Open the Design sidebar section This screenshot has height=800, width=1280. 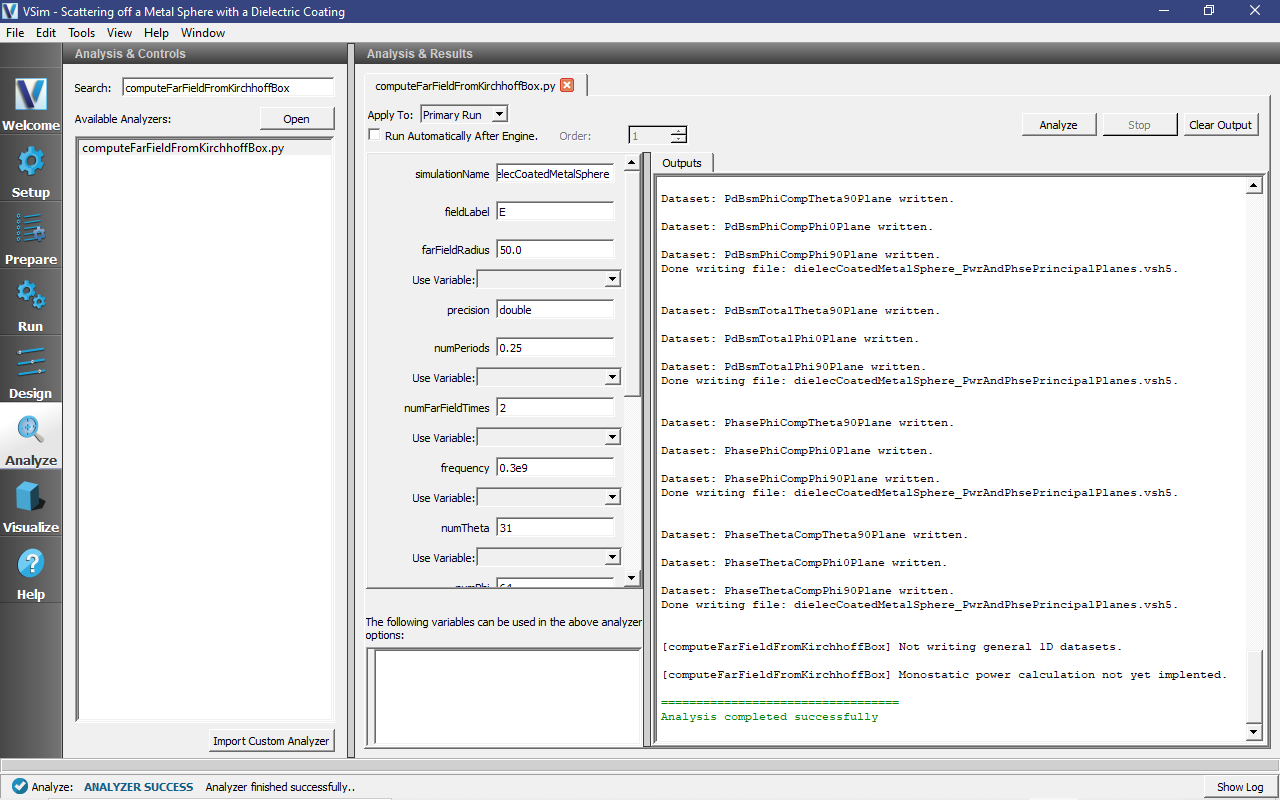[x=30, y=370]
